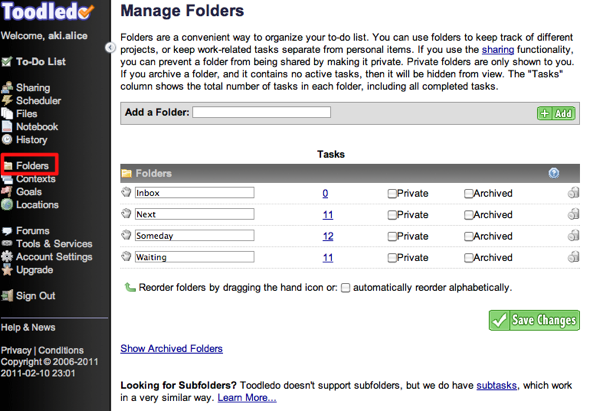Click the Forums speech bubble icon
The width and height of the screenshot is (600, 411).
click(x=7, y=231)
